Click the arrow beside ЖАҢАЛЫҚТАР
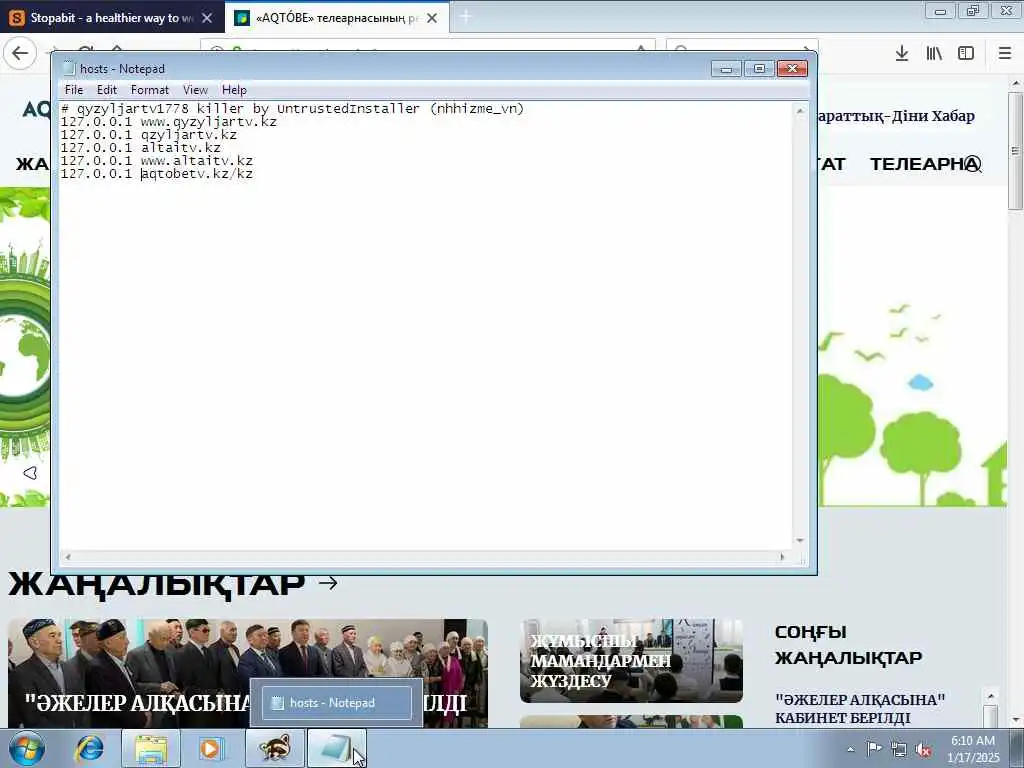The height and width of the screenshot is (768, 1024). (328, 583)
